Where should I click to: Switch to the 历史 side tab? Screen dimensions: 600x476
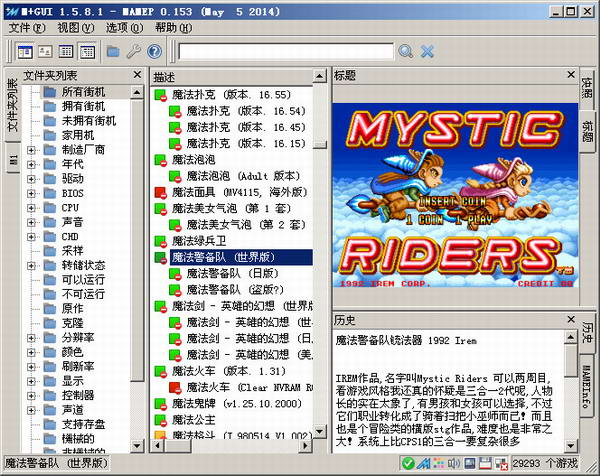click(x=587, y=332)
